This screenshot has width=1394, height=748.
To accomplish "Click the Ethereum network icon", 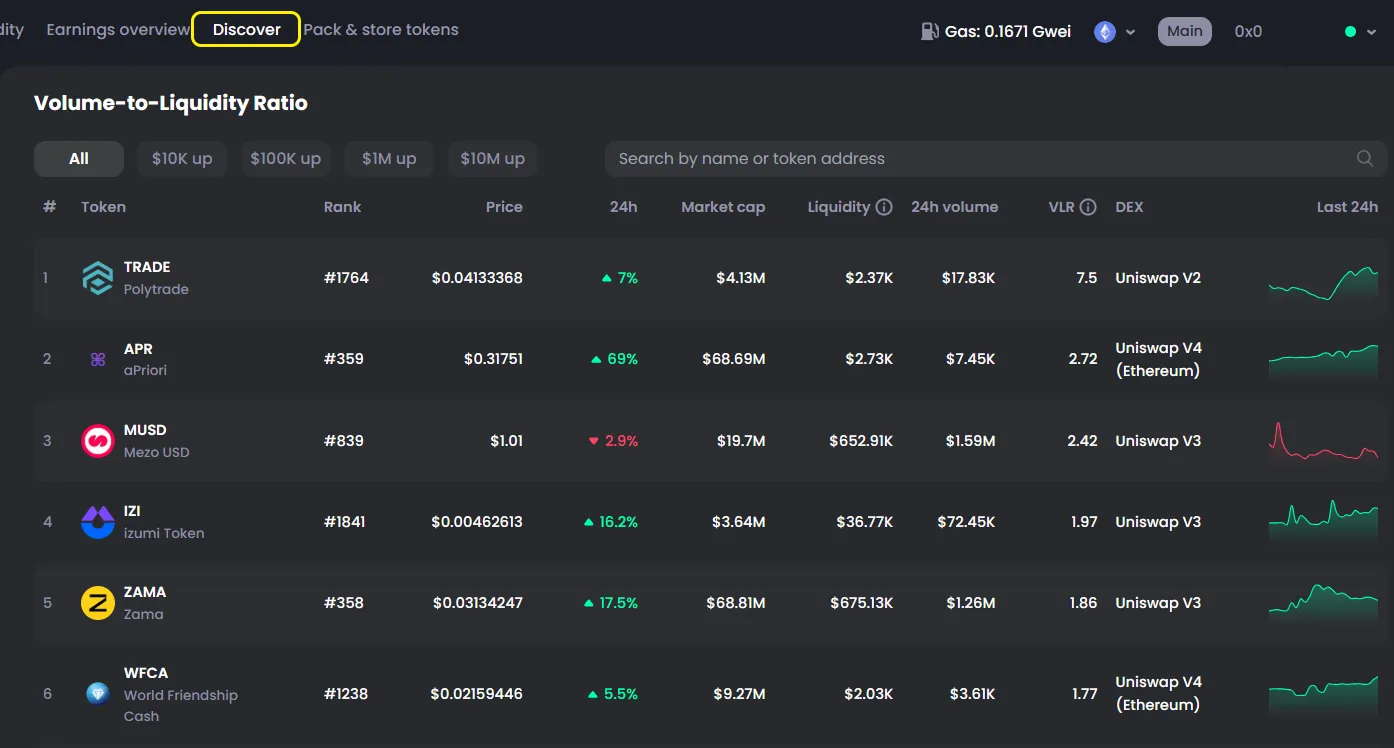I will 1105,32.
